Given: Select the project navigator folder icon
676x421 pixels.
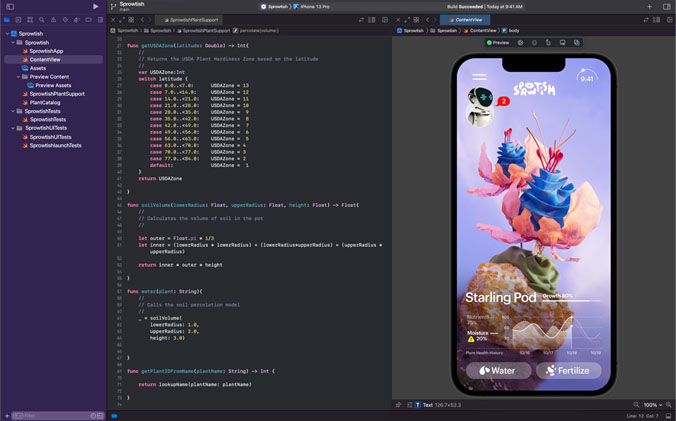Looking at the screenshot, I should [6, 20].
